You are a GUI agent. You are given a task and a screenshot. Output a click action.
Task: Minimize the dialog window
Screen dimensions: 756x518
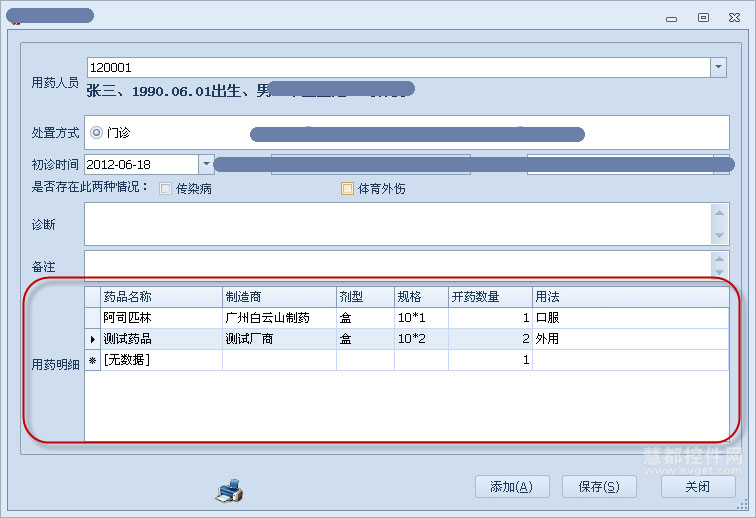pos(672,19)
